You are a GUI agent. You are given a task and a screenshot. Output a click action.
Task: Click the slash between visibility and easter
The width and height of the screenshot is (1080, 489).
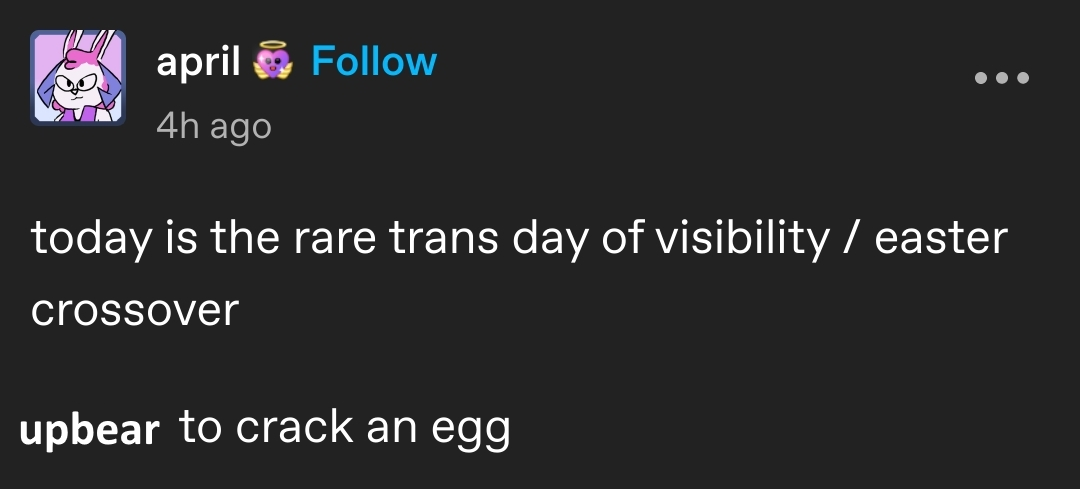click(x=852, y=240)
